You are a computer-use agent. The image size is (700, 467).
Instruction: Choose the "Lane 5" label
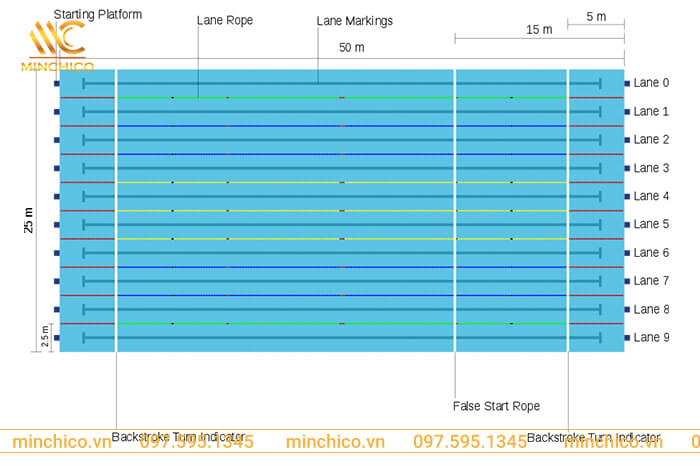point(651,225)
